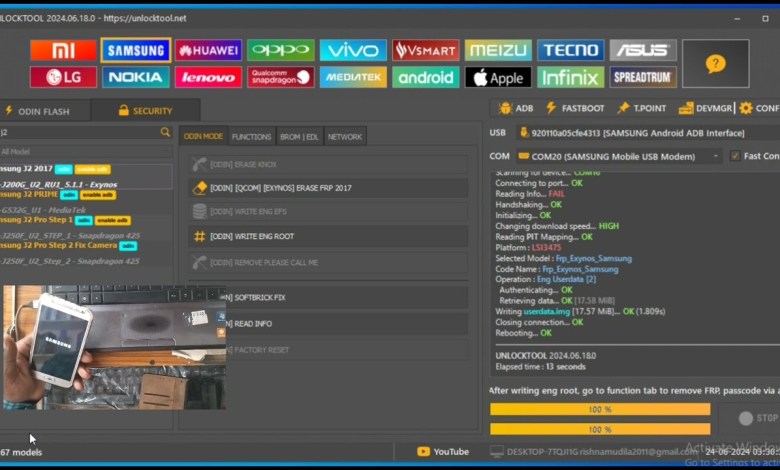Open the Fastboot tool

pyautogui.click(x=575, y=108)
